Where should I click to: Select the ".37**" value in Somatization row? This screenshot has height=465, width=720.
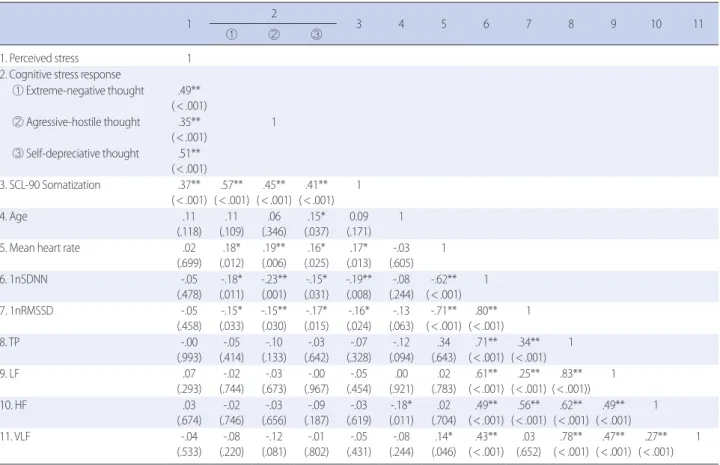pyautogui.click(x=189, y=185)
